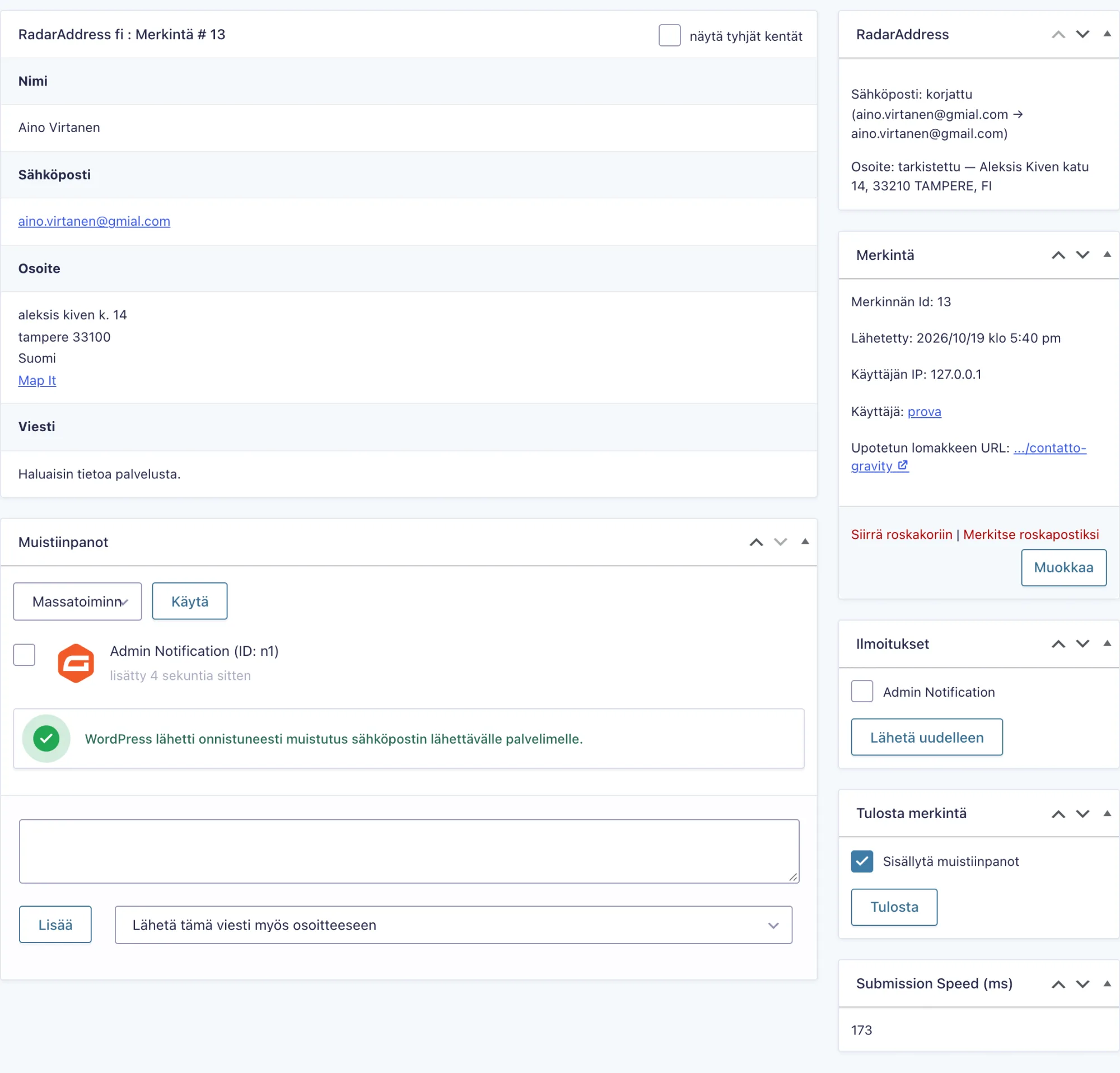The image size is (1120, 1073).
Task: Select the Admin Notification note checkbox
Action: (24, 655)
